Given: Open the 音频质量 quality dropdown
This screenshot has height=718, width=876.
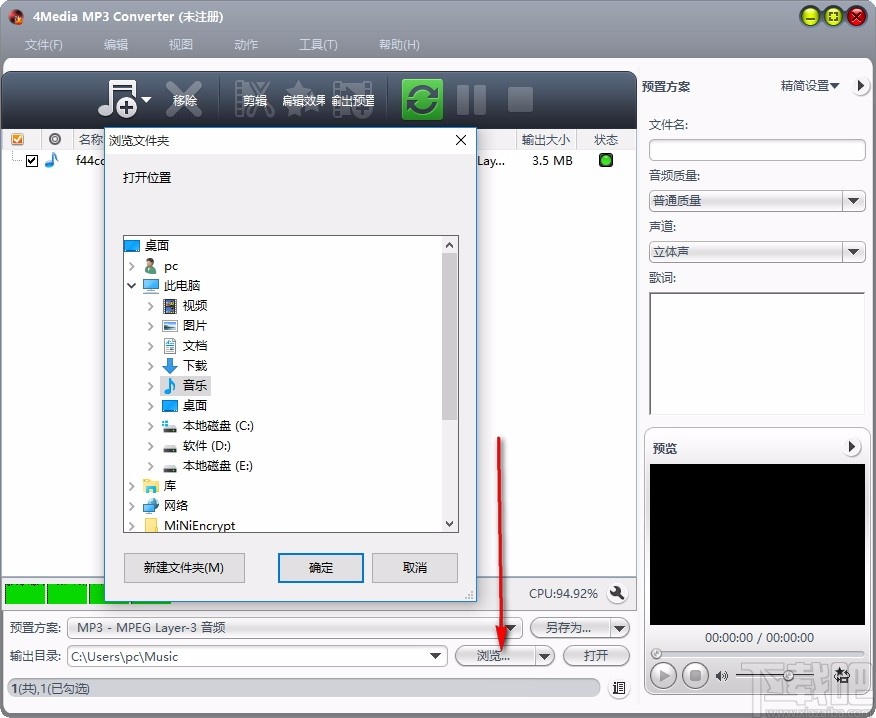Looking at the screenshot, I should 853,201.
